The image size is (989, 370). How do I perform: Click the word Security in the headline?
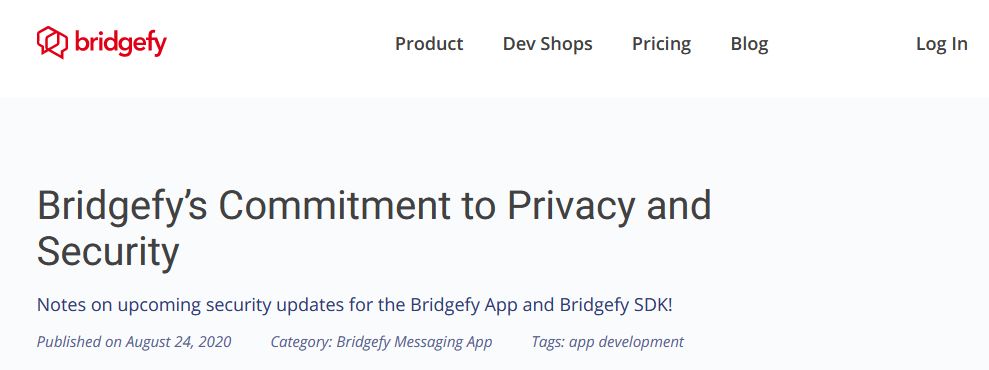point(108,251)
